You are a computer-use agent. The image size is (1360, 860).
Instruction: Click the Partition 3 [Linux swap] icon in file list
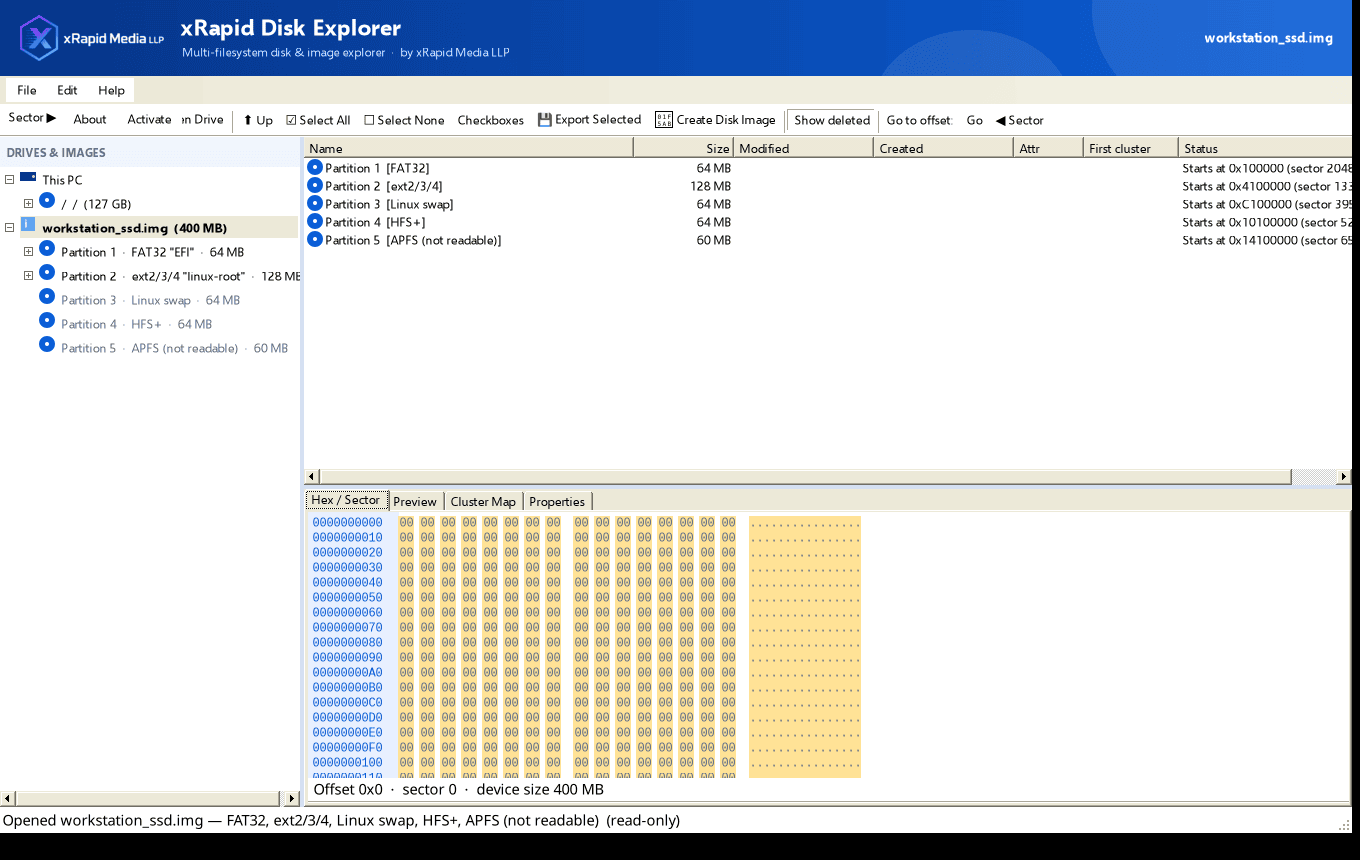click(315, 203)
